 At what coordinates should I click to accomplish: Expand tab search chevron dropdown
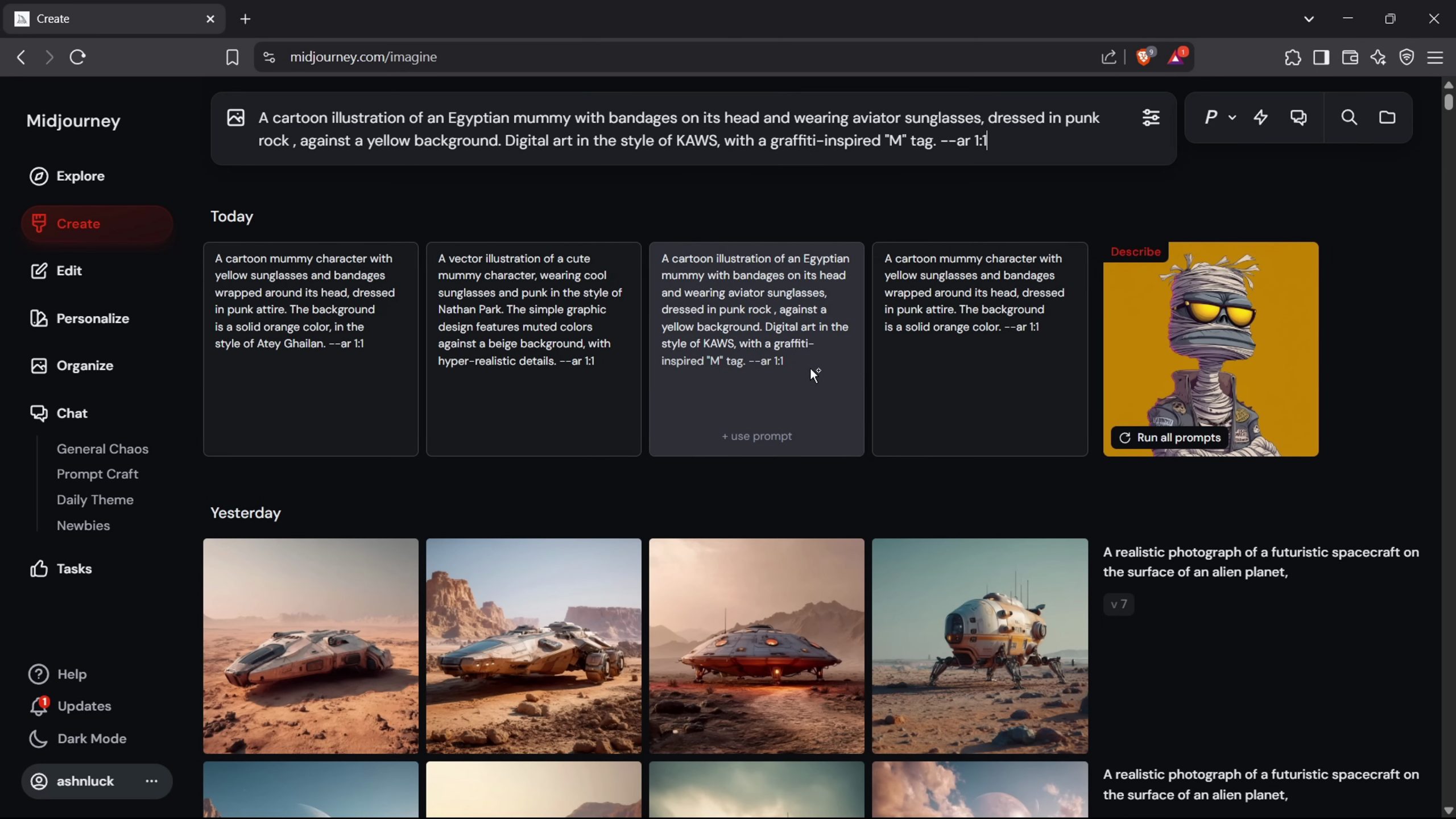(1309, 19)
